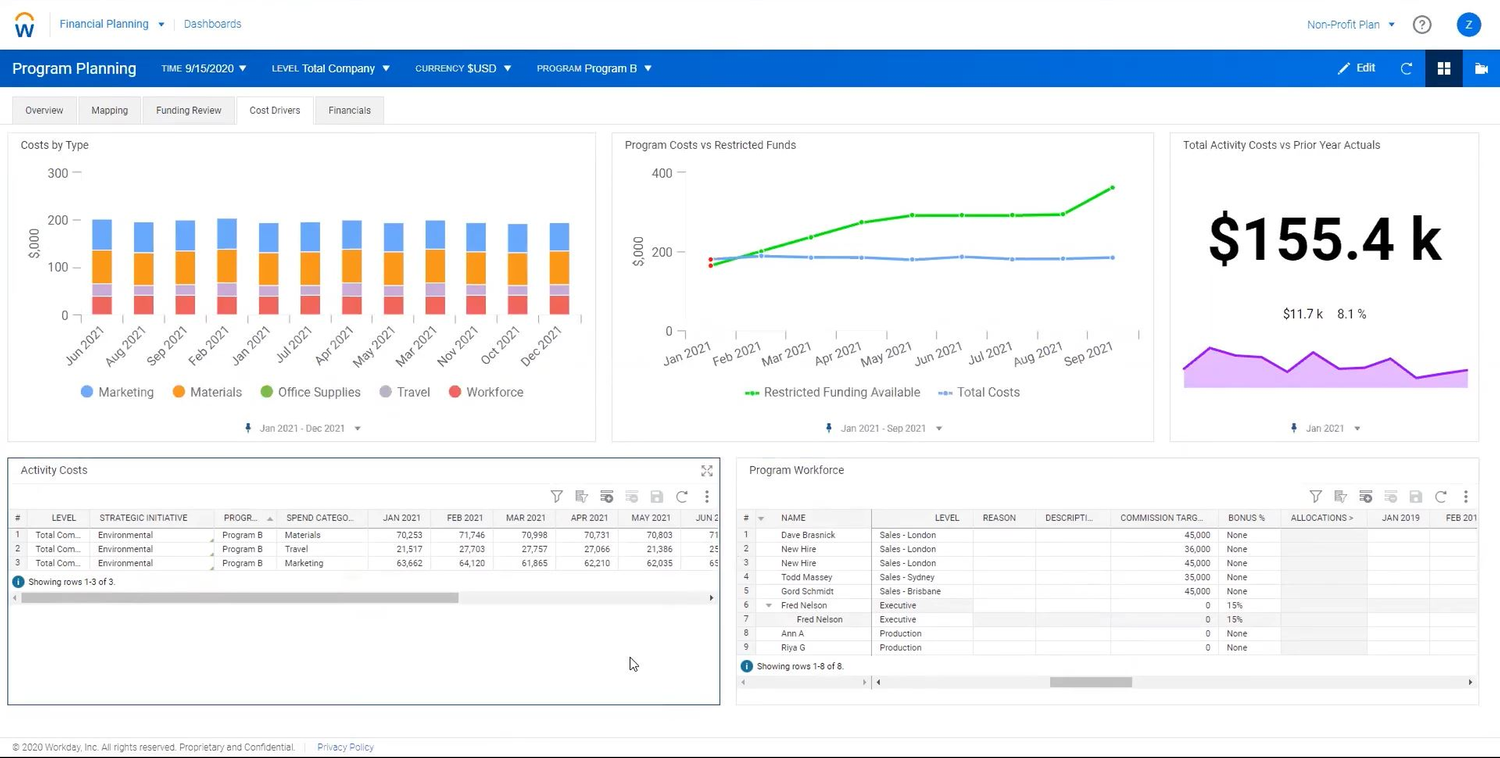Expand Activity Costs to full screen
This screenshot has width=1500, height=758.
click(707, 470)
